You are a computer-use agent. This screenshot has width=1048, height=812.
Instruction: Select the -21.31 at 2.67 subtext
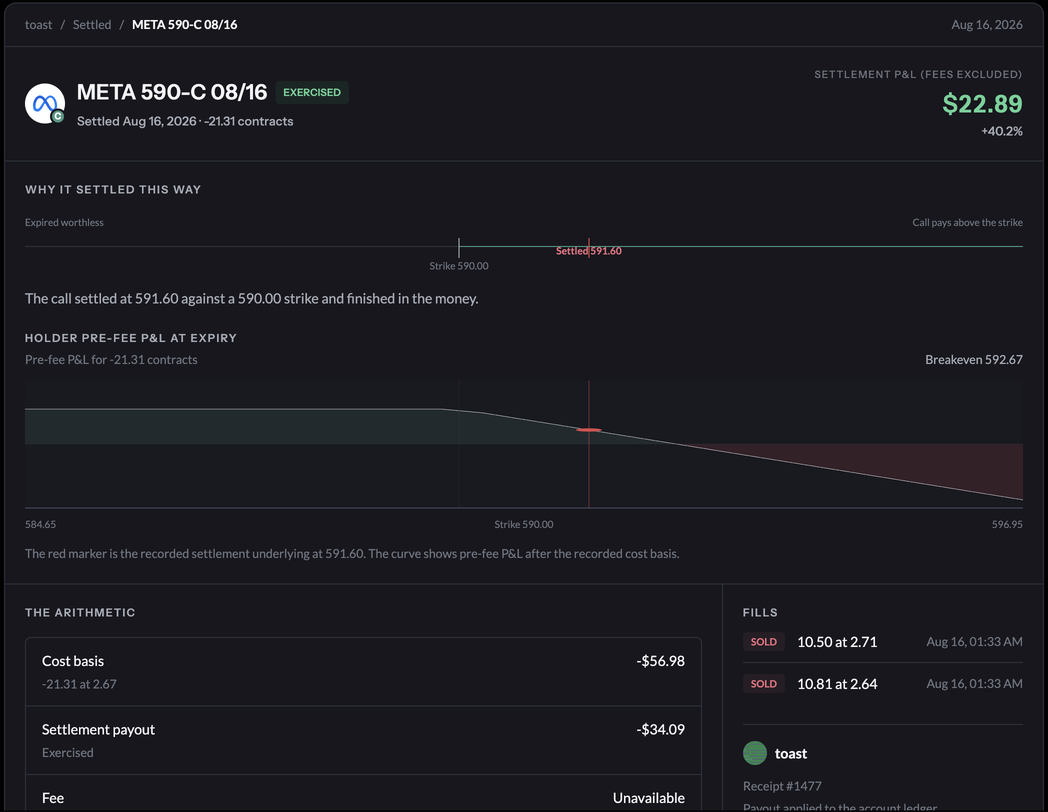[x=79, y=684]
